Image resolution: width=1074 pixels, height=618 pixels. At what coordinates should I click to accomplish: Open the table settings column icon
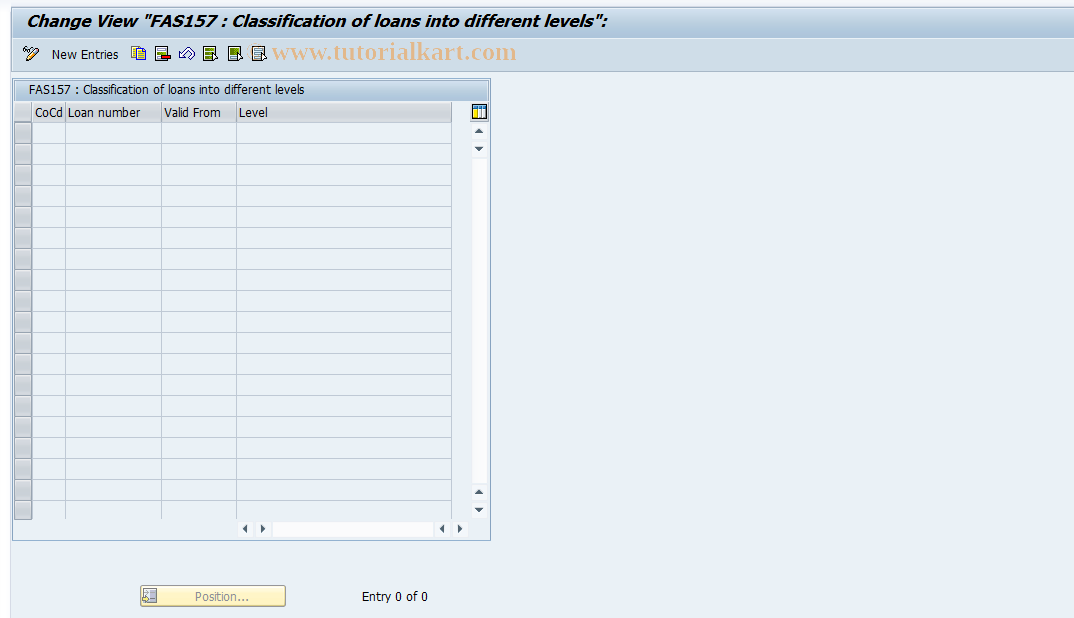click(479, 112)
